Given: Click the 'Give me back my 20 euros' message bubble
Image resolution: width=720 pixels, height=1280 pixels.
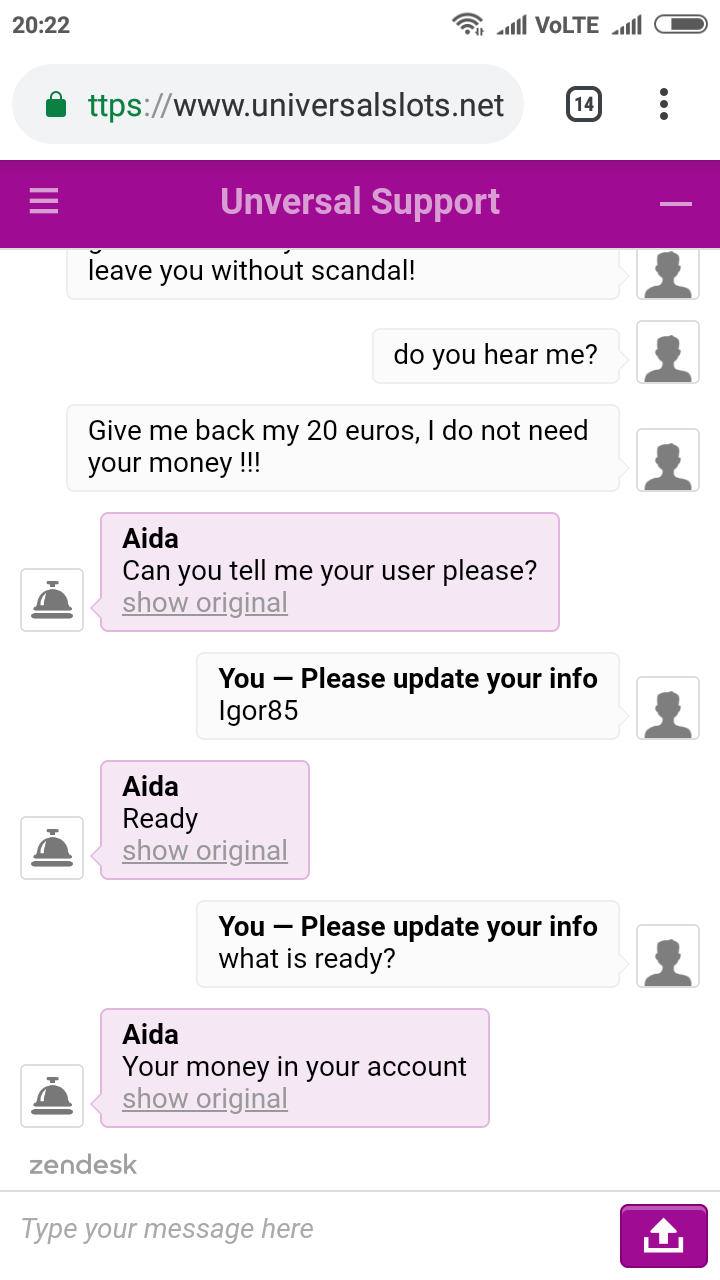Looking at the screenshot, I should coord(342,447).
